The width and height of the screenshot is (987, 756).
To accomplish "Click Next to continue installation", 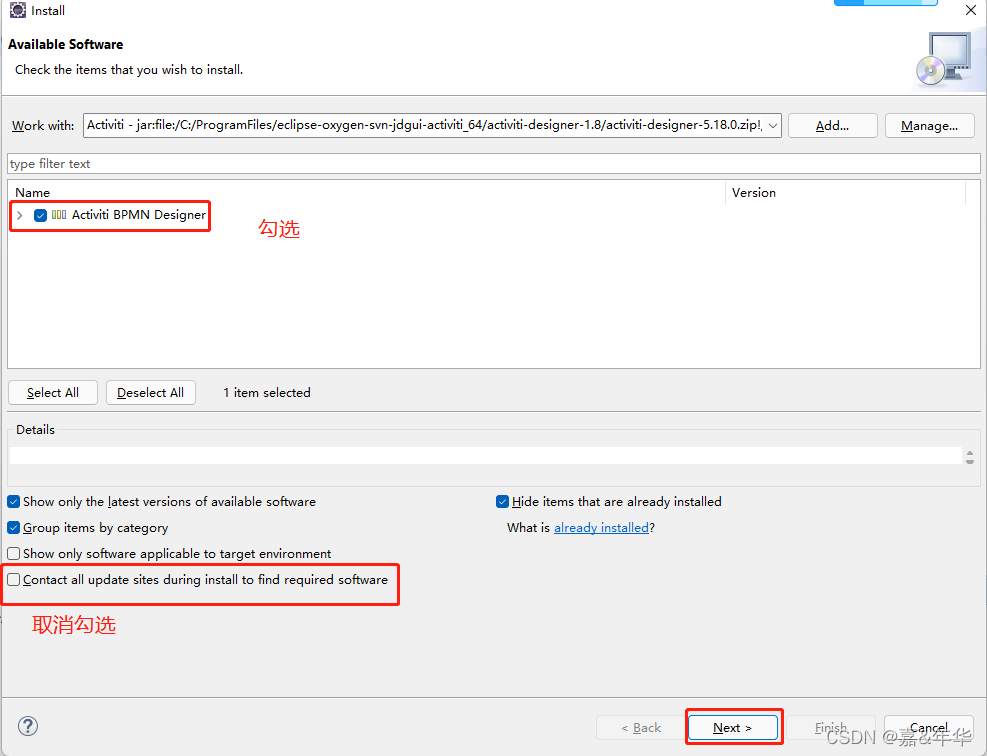I will coord(732,728).
